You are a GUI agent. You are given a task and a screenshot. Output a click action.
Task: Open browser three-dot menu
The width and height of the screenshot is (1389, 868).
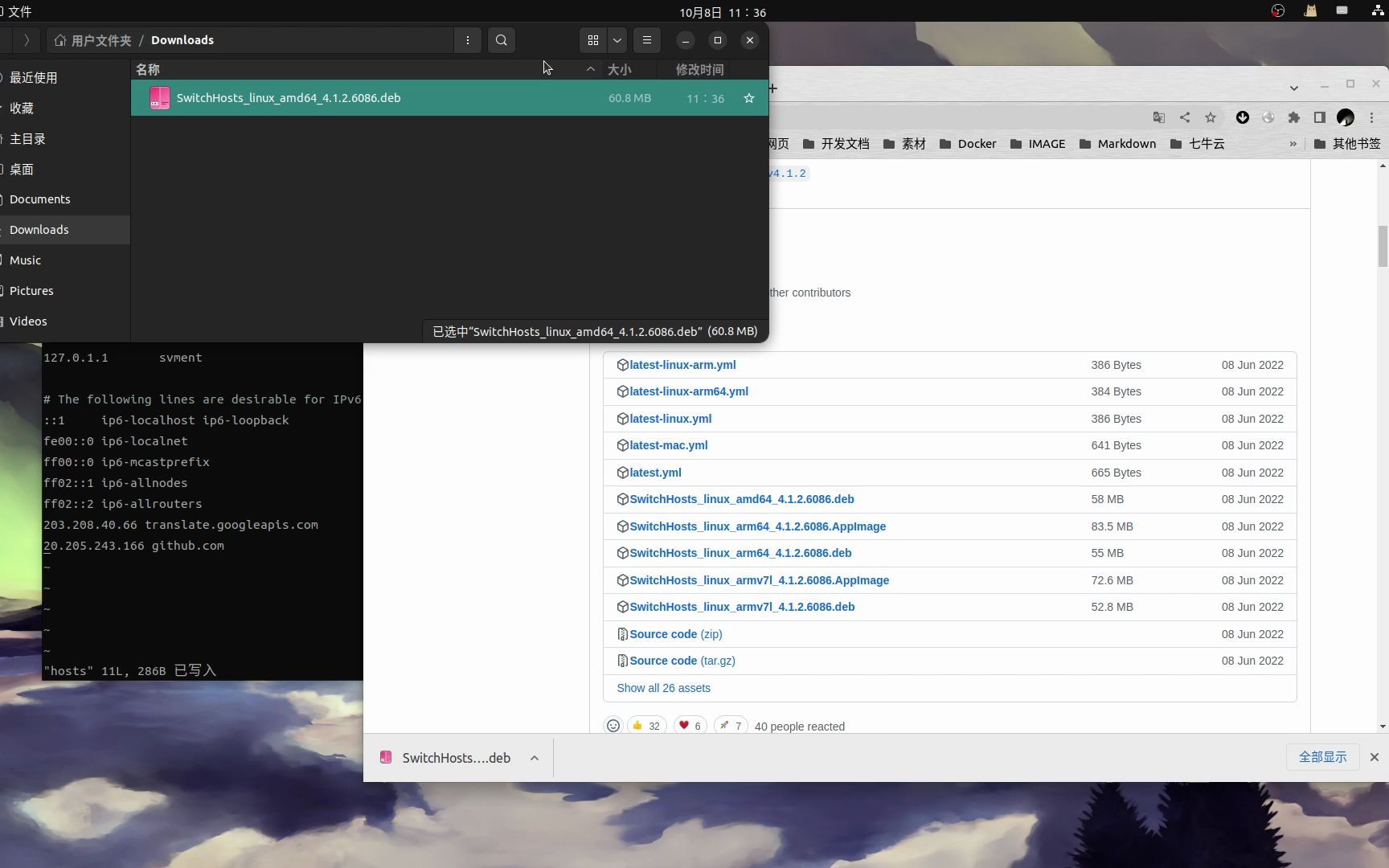pyautogui.click(x=1372, y=117)
